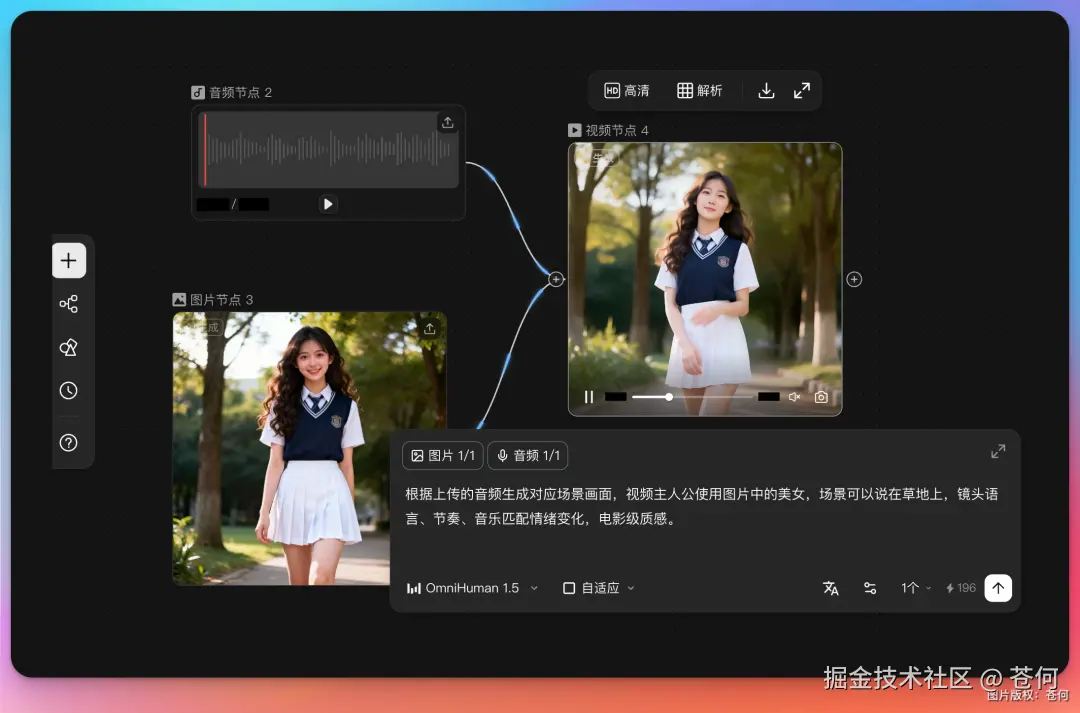
Task: Click the prompt text describing the video scene
Action: pos(700,503)
